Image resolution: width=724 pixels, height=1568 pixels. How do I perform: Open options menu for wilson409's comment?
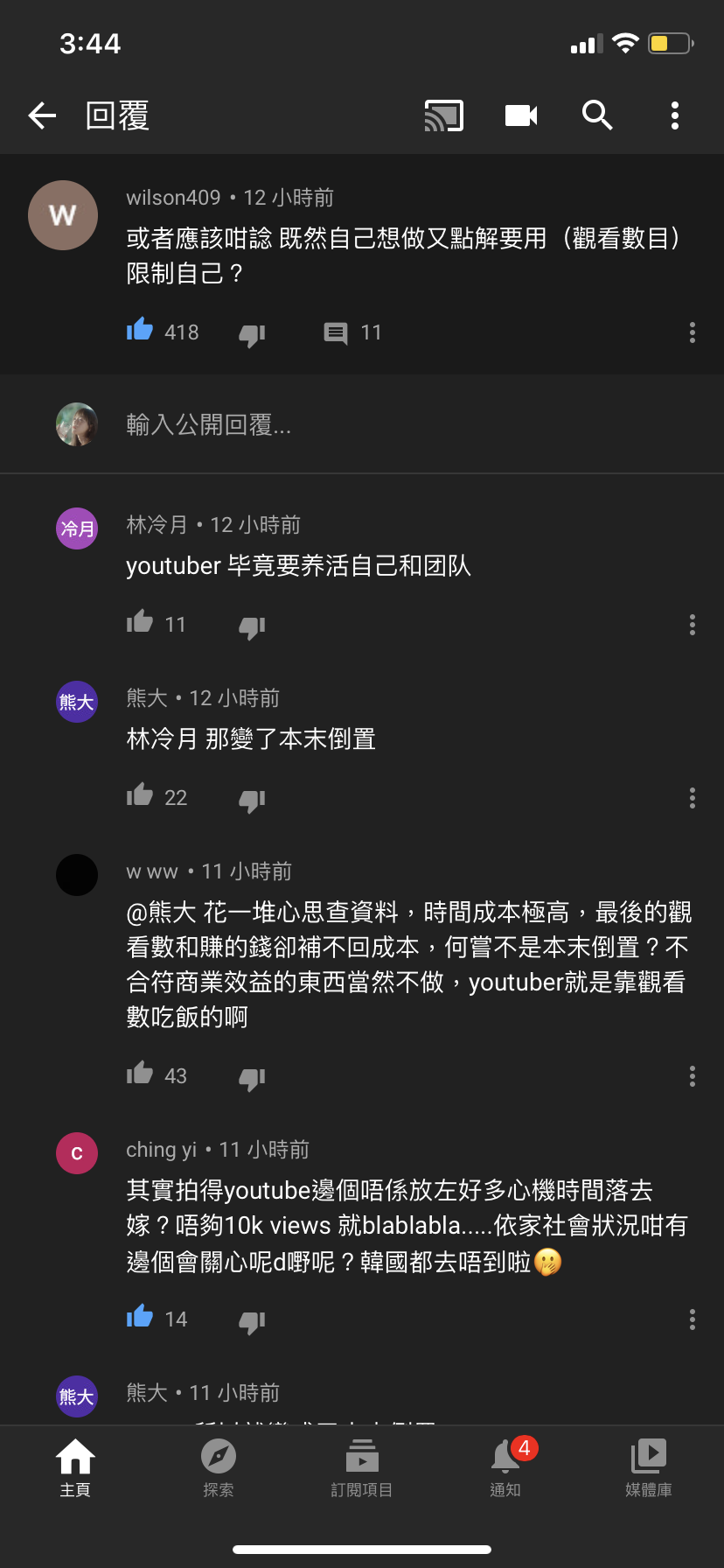693,332
